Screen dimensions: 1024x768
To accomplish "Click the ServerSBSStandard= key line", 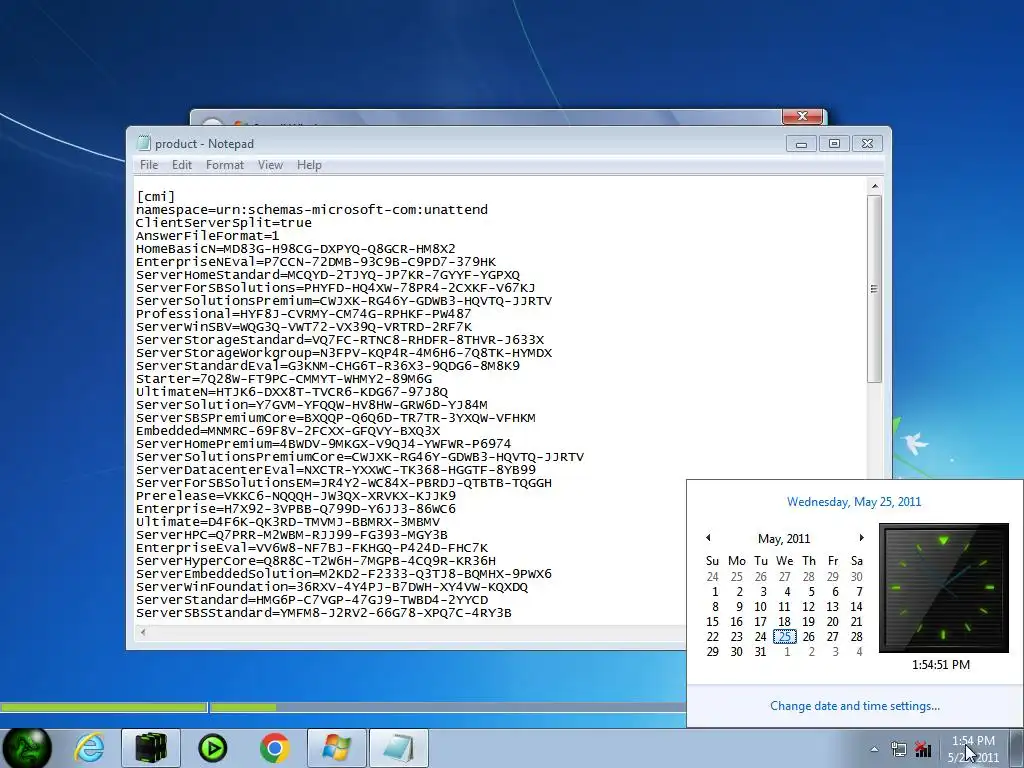I will (323, 613).
